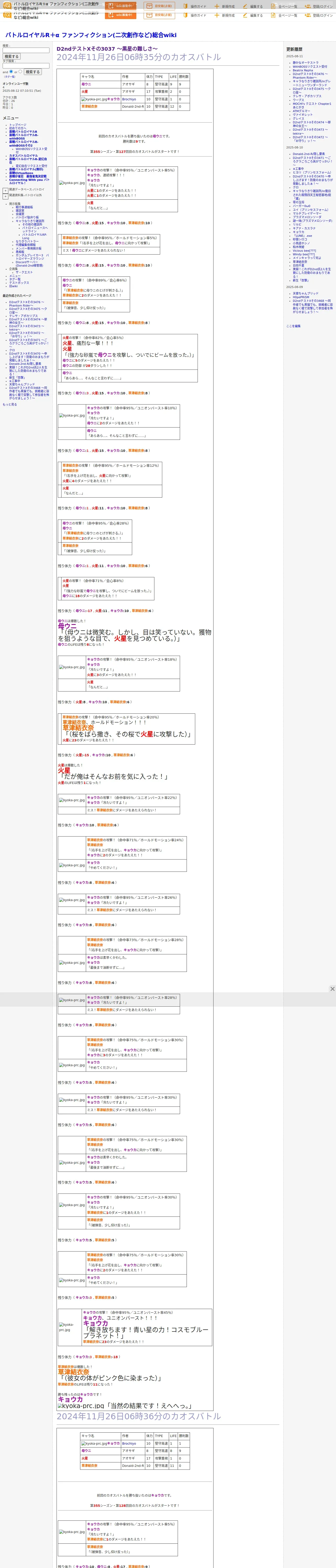Open the page title バトルロイヤルR+α wiki link
The height and width of the screenshot is (1568, 336).
[91, 35]
